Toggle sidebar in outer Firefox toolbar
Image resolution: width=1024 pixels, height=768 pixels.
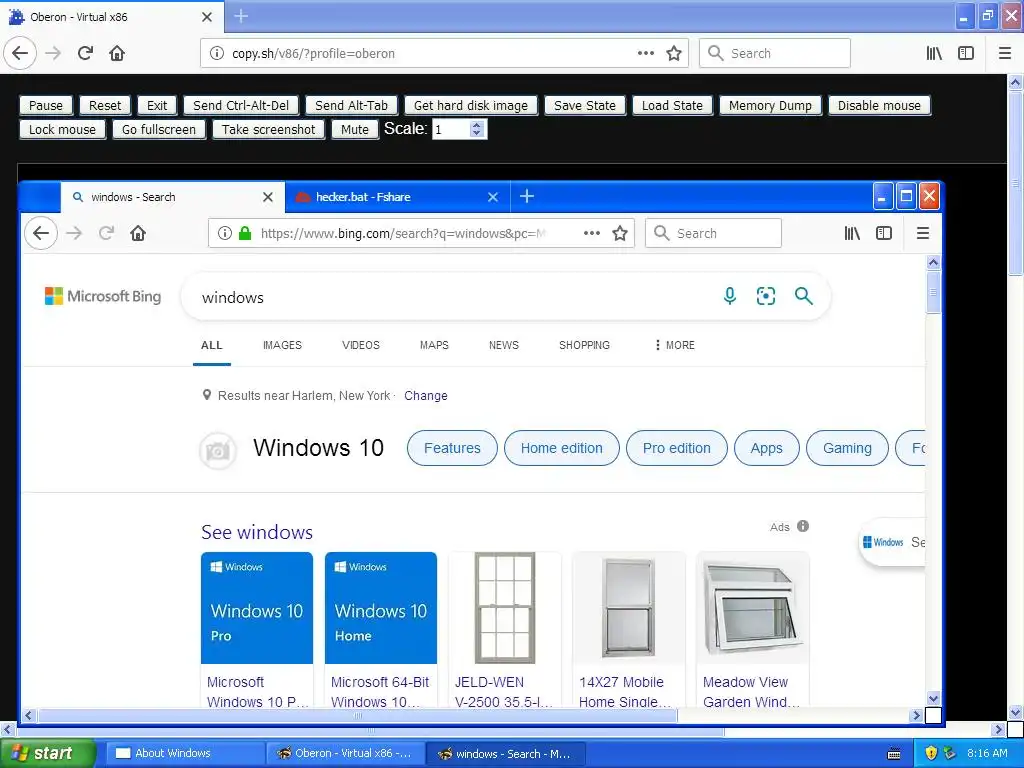click(x=966, y=53)
